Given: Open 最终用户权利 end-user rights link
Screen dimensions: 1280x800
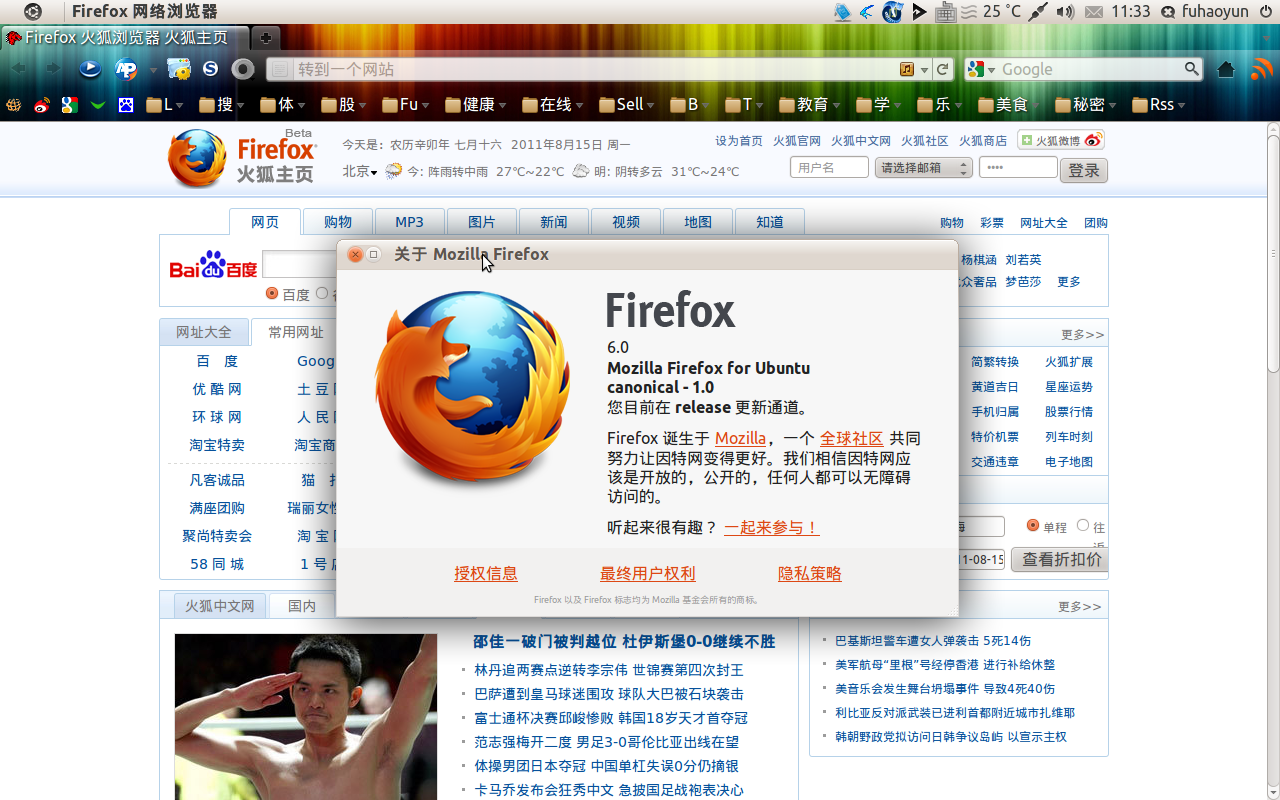Looking at the screenshot, I should 647,573.
